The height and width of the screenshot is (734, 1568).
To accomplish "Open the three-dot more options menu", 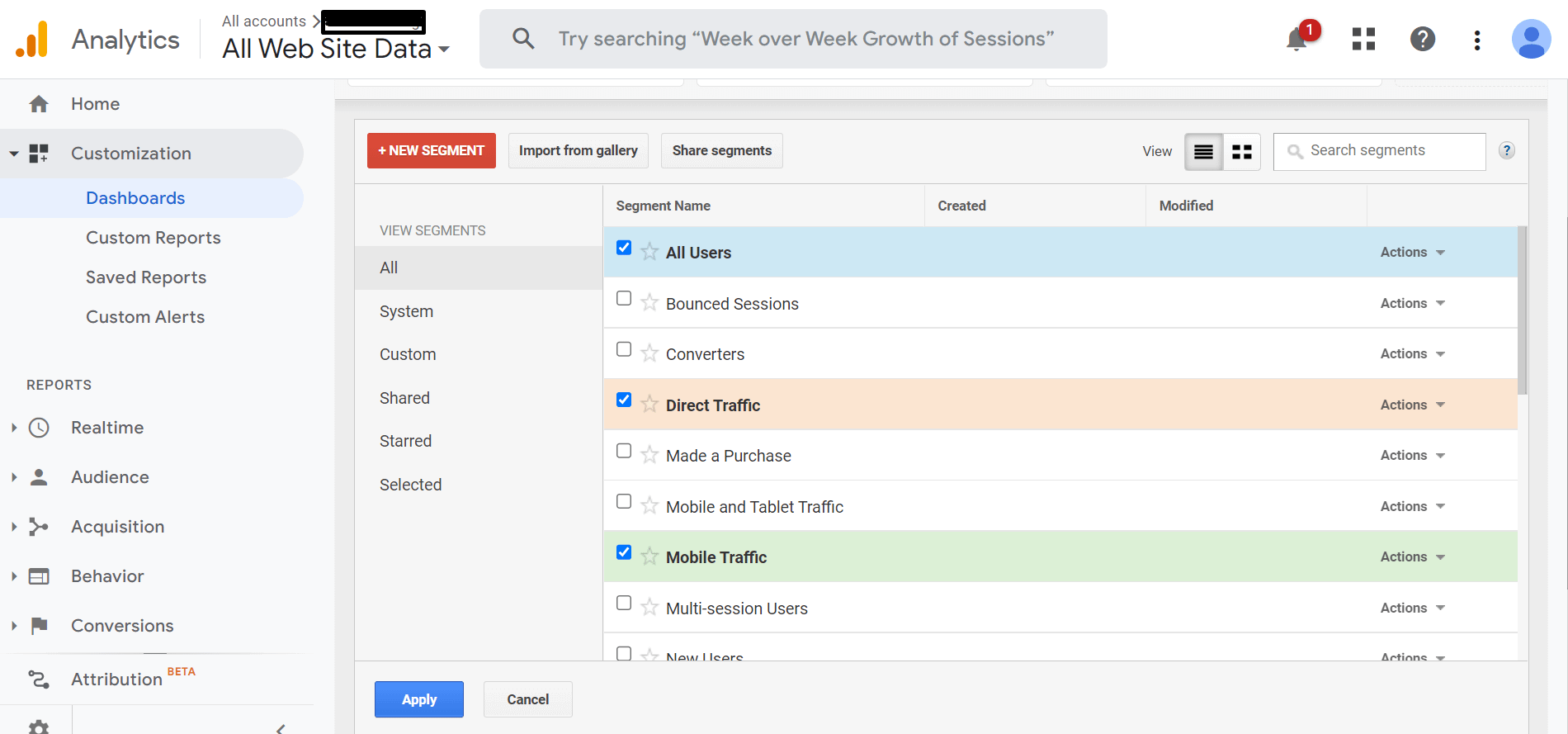I will click(x=1477, y=40).
